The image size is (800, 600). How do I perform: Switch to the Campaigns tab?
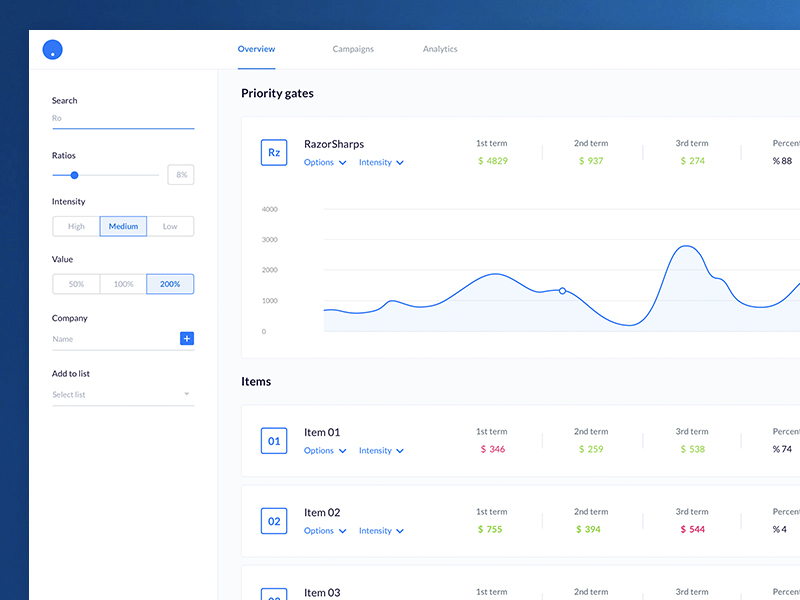pyautogui.click(x=353, y=49)
